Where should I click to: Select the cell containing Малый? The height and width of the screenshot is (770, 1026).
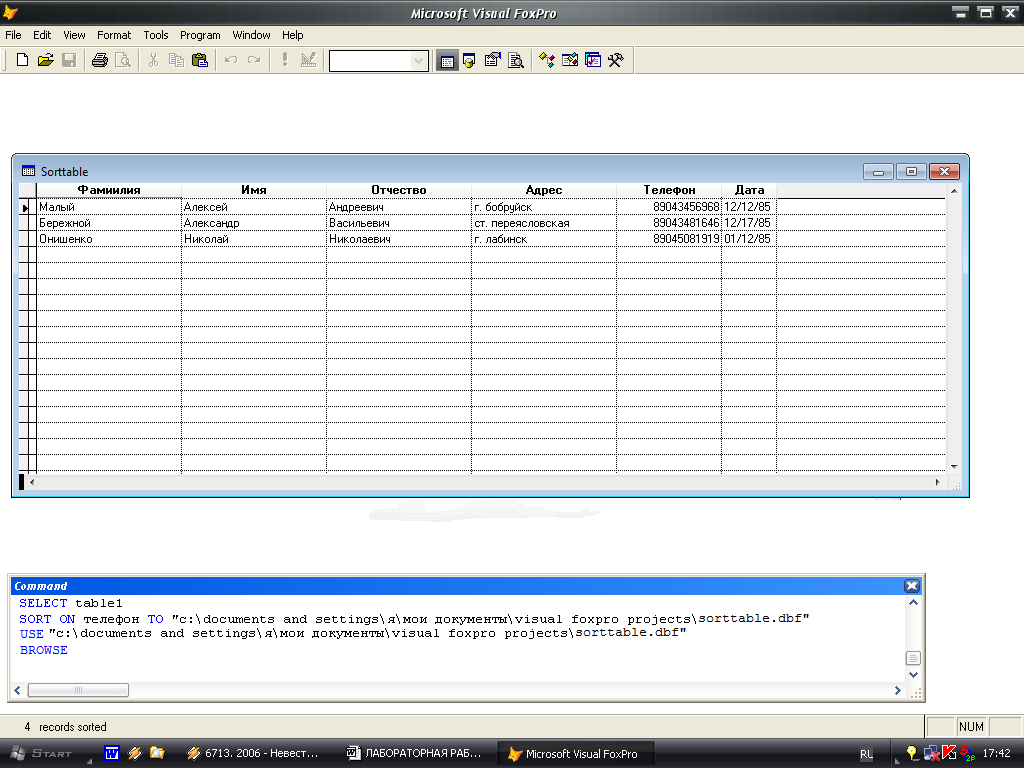[109, 207]
